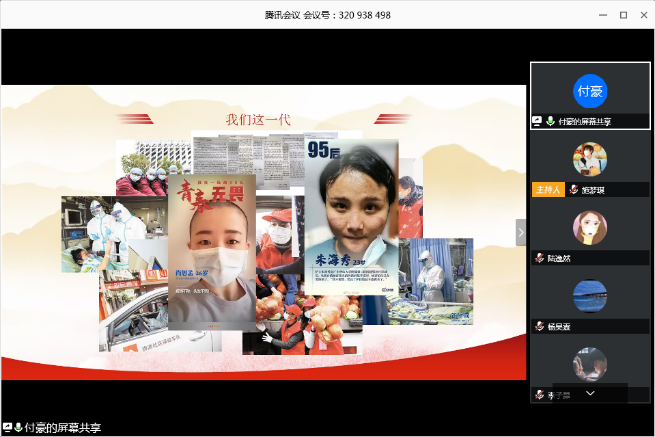Click 付豪's blue avatar circle
Viewport: 655px width, 437px height.
click(589, 91)
